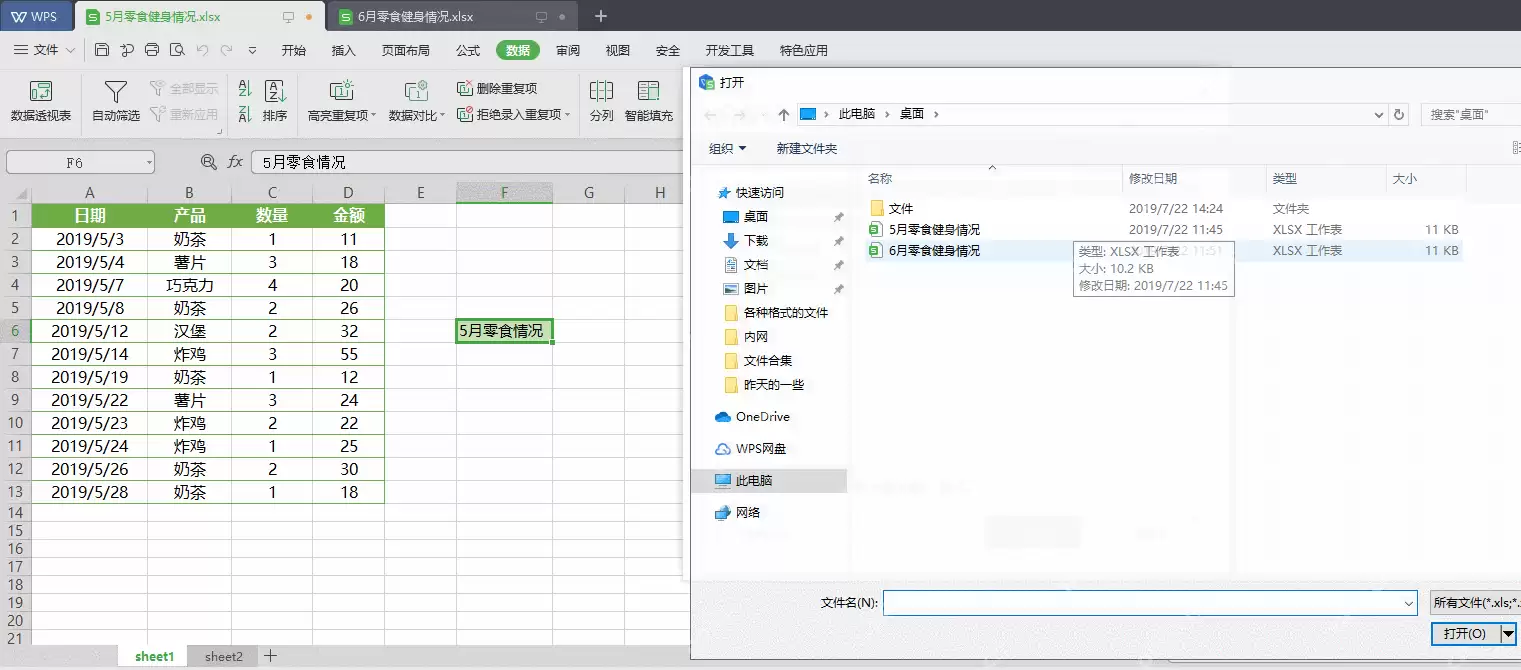Sort files by 名称 column header
Viewport: 1521px width, 670px height.
pyautogui.click(x=880, y=179)
